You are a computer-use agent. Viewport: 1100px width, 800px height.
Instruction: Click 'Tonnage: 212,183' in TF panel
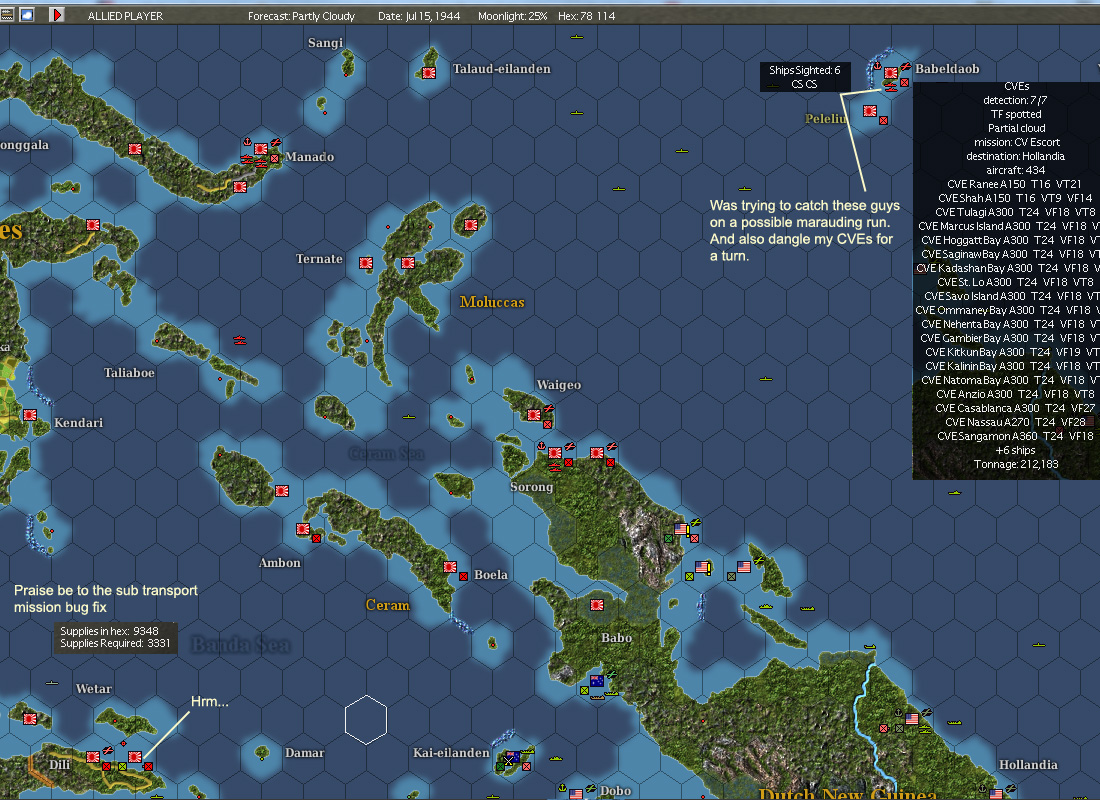click(x=1016, y=465)
